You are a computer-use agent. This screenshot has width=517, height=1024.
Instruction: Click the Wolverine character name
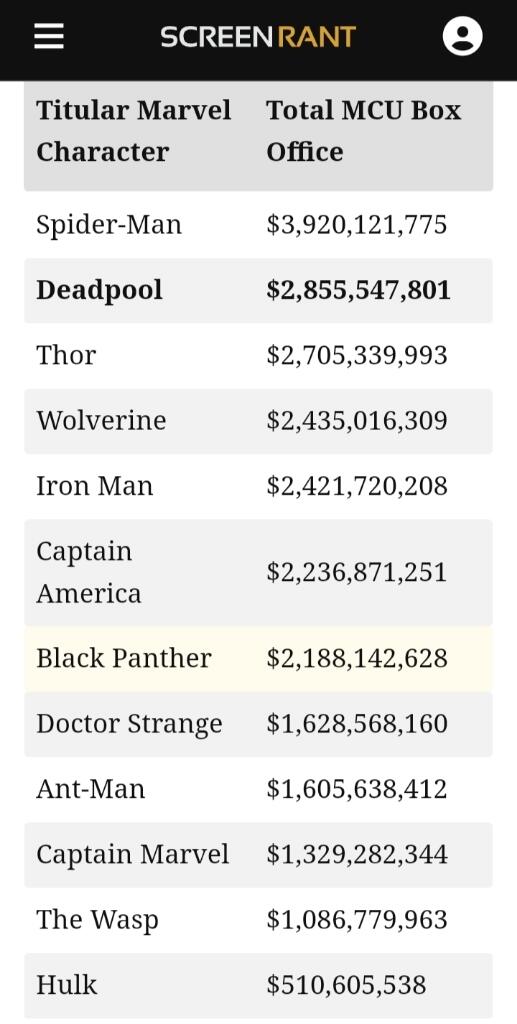[101, 420]
